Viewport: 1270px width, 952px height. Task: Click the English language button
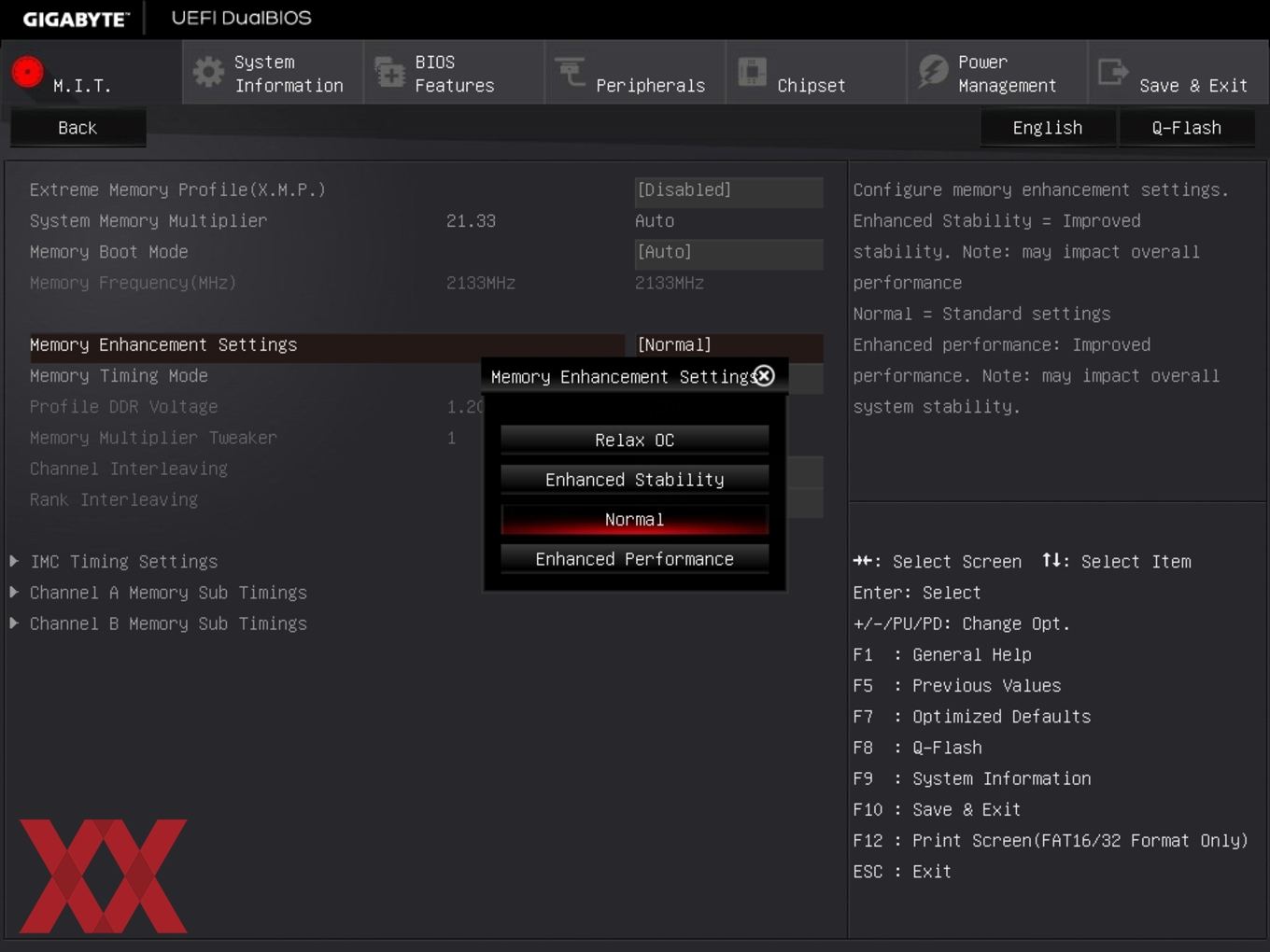tap(1048, 128)
